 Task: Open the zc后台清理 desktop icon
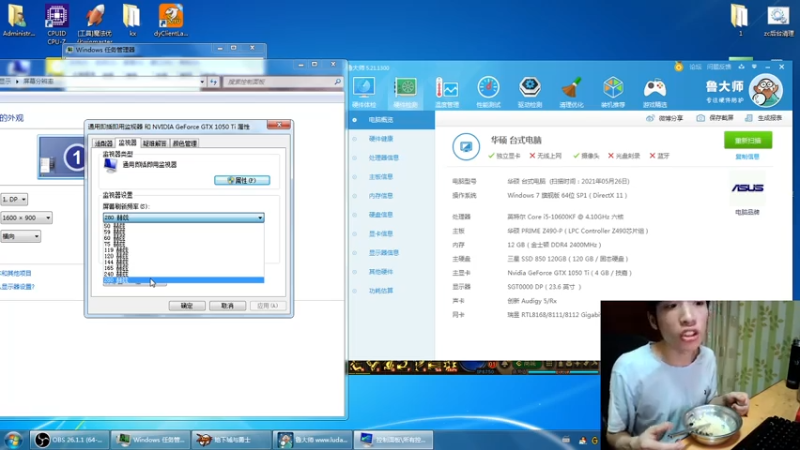pyautogui.click(x=778, y=21)
